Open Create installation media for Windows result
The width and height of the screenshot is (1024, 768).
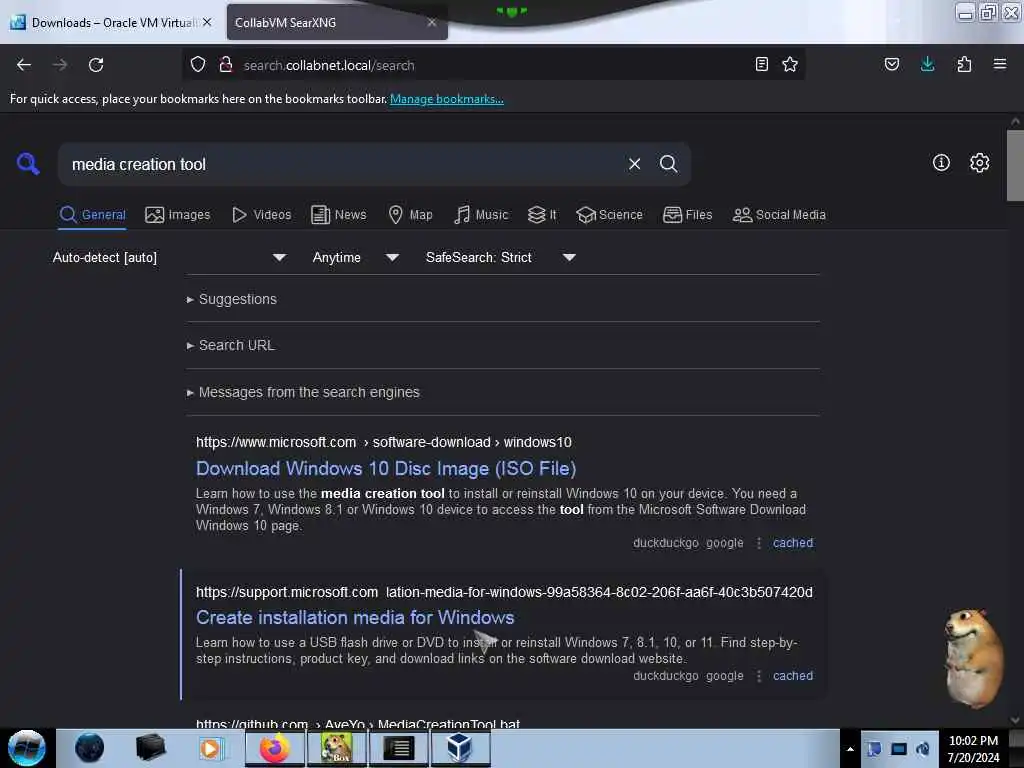pos(355,618)
